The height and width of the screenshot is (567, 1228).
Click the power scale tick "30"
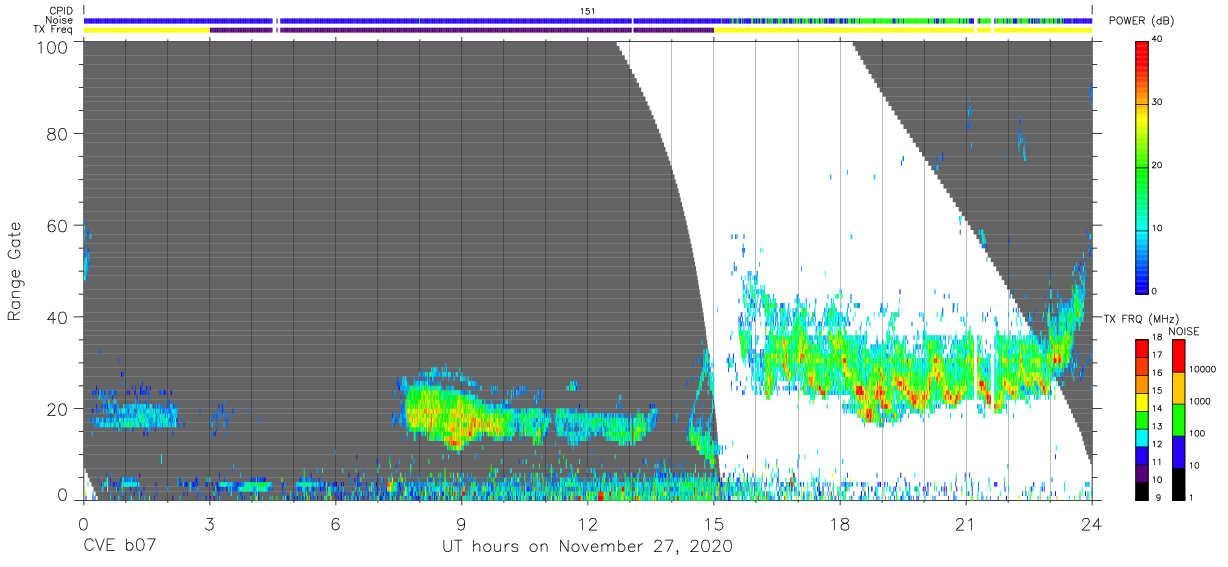pyautogui.click(x=1158, y=102)
